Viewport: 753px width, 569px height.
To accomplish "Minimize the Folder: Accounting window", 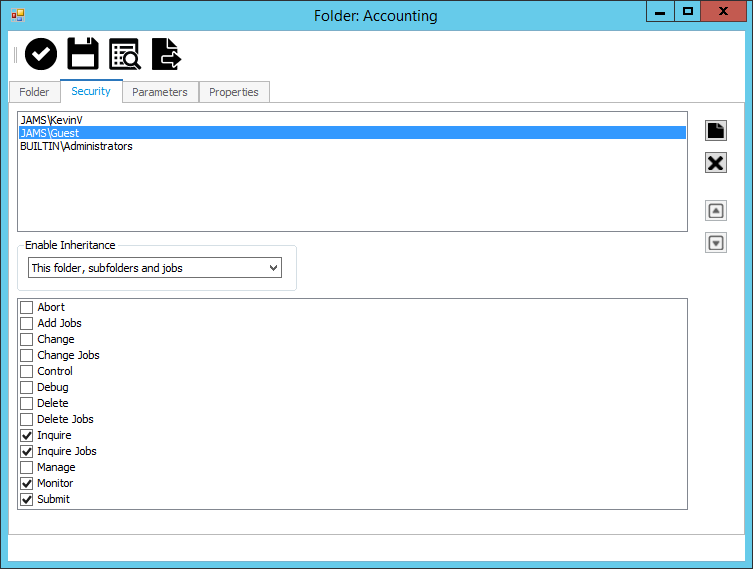I will pos(660,12).
